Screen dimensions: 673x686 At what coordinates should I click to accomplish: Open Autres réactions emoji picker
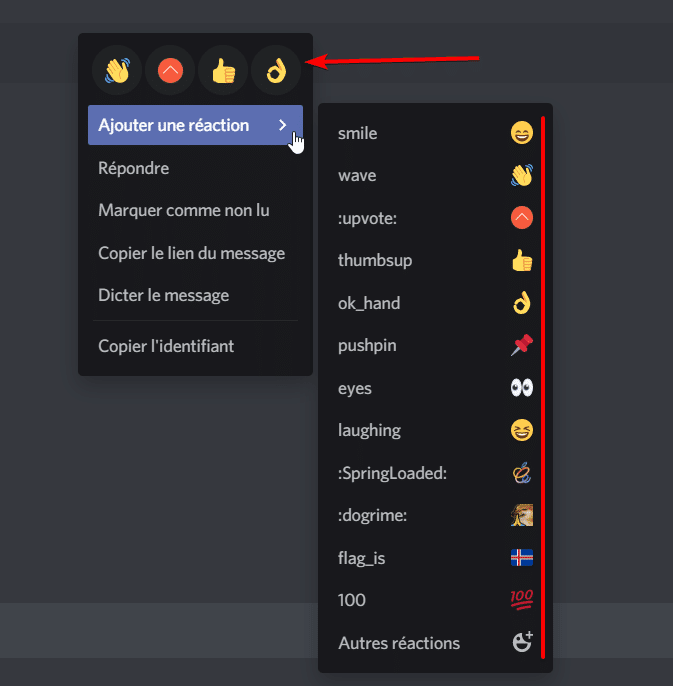(435, 643)
